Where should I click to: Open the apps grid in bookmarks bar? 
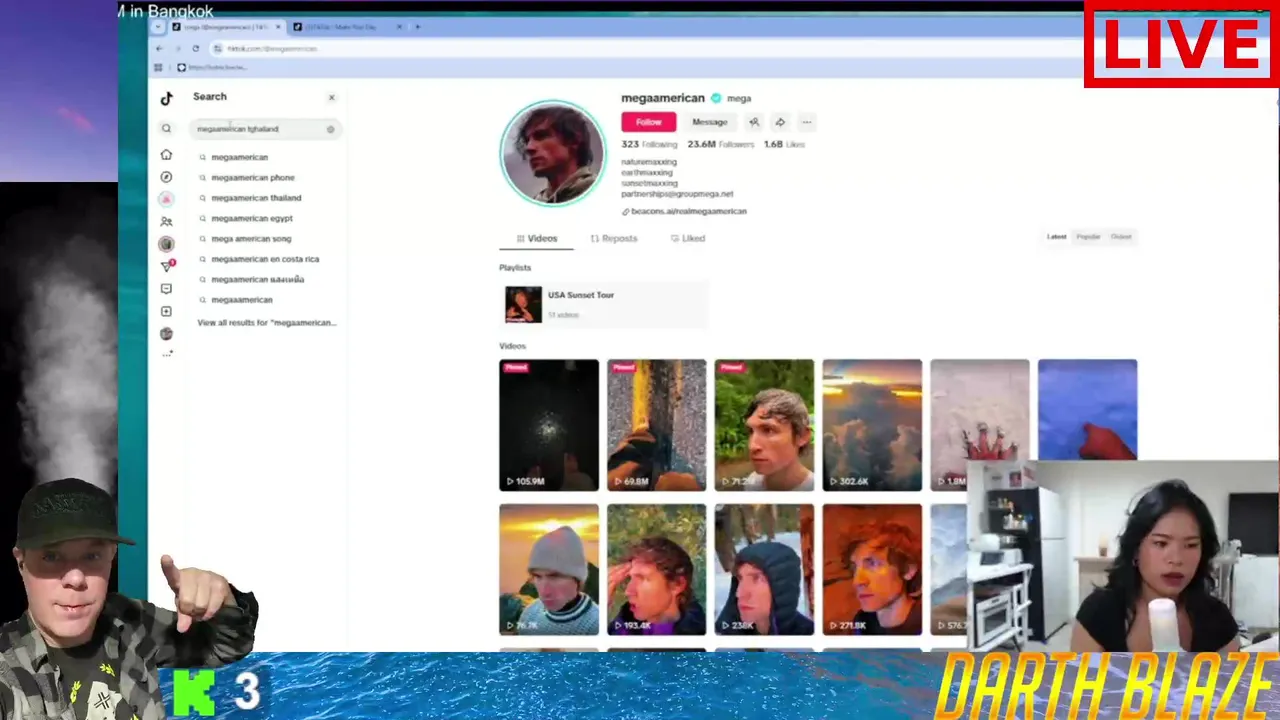point(158,67)
